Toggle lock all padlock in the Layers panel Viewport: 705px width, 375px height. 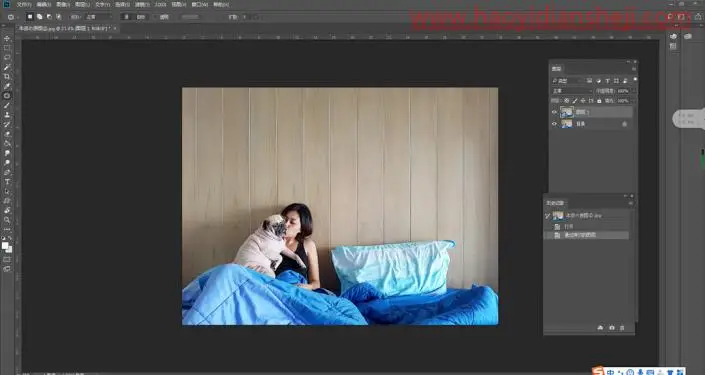[x=599, y=101]
